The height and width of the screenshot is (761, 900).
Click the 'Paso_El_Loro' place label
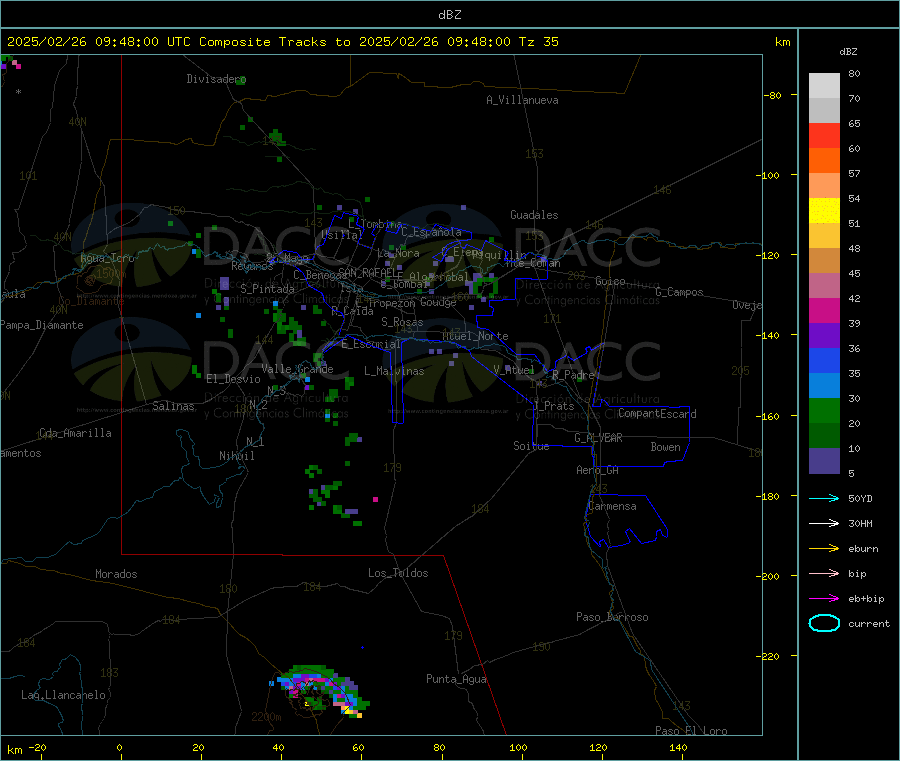(x=692, y=731)
